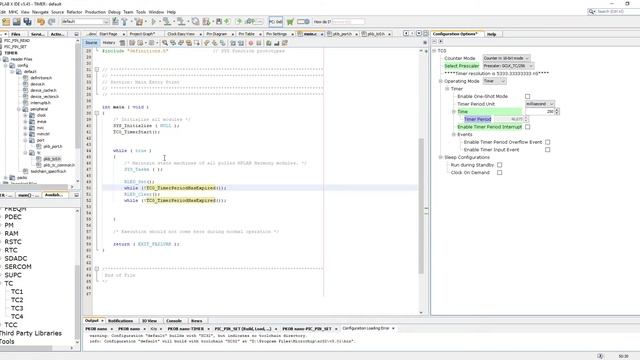Fold the main function code block
Viewport: 640px width, 360px height.
pos(97,113)
